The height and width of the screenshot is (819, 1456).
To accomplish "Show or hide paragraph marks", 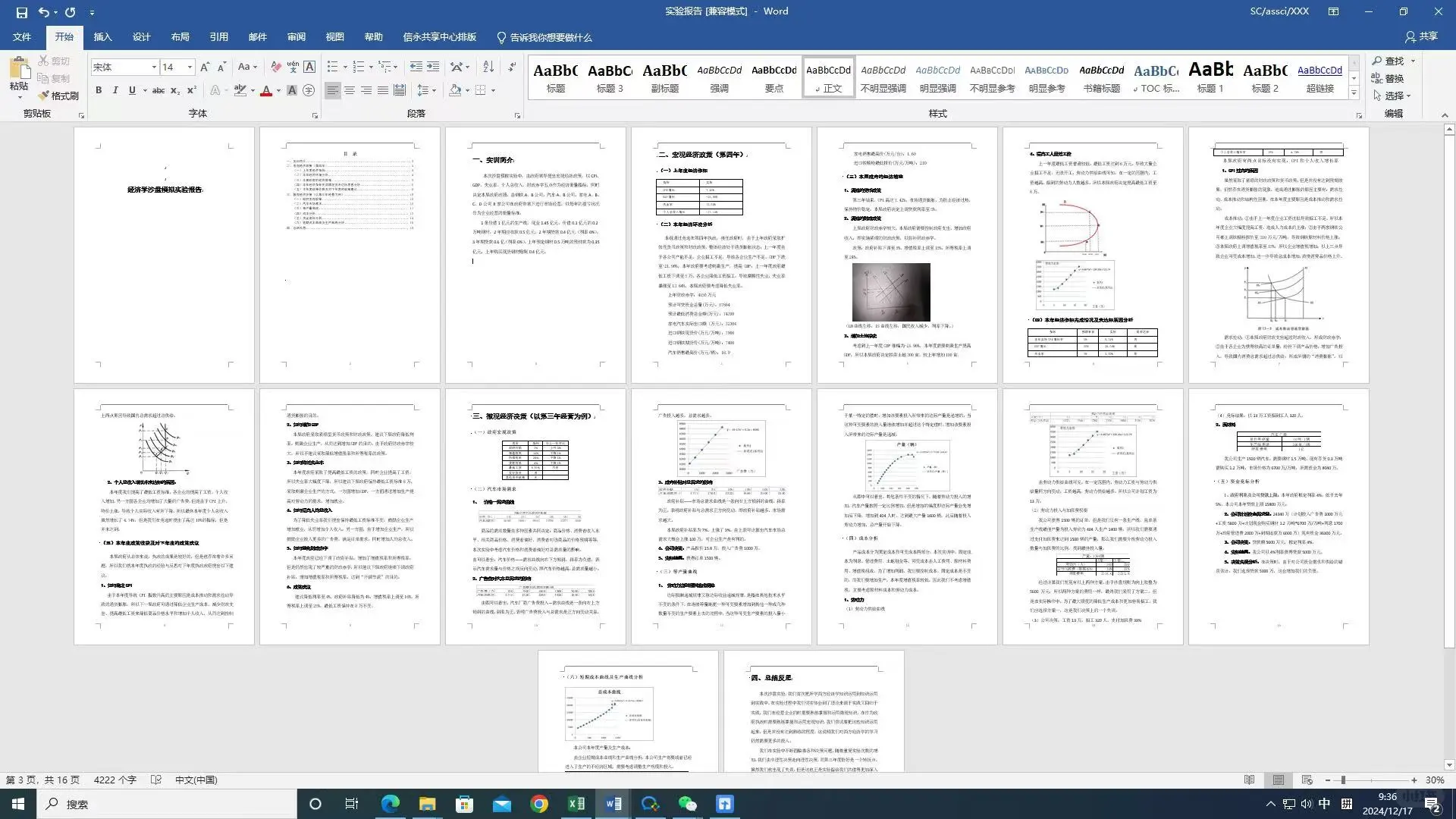I will pos(513,67).
